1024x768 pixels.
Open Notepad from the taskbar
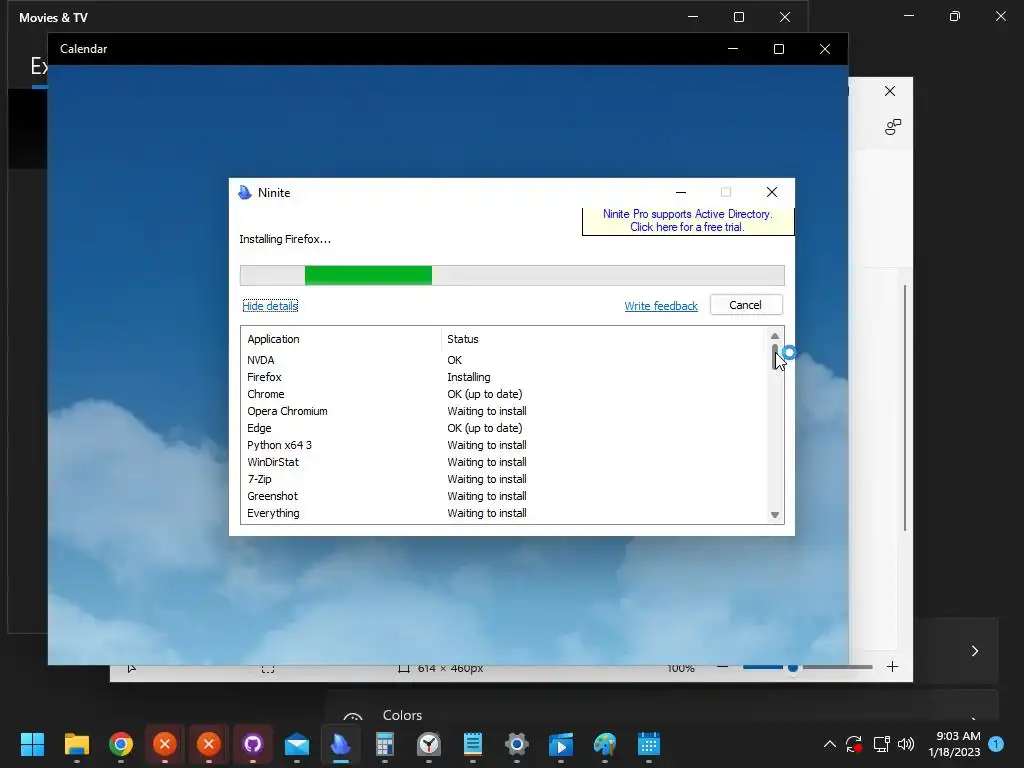click(x=473, y=744)
